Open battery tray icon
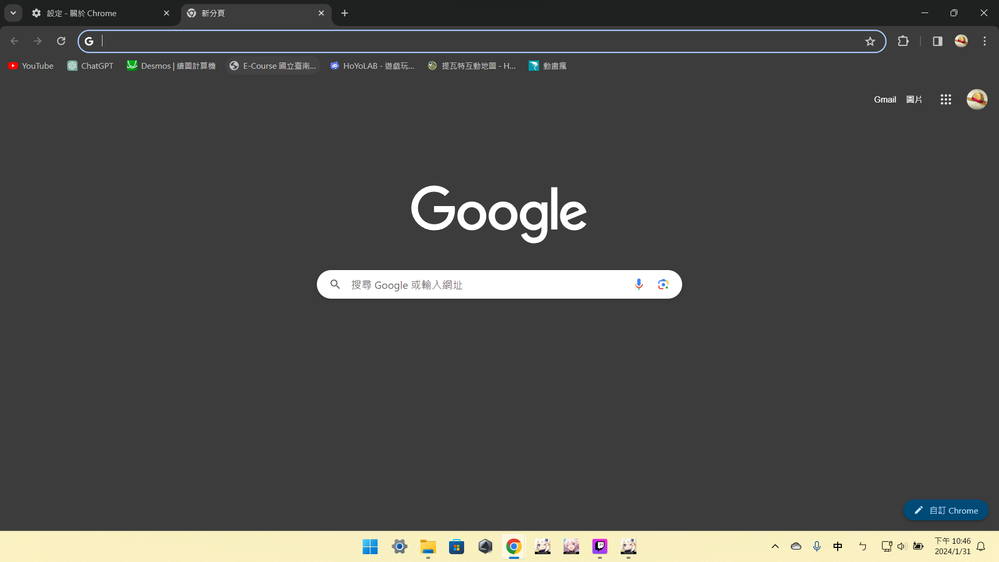Viewport: 999px width, 562px height. (918, 547)
